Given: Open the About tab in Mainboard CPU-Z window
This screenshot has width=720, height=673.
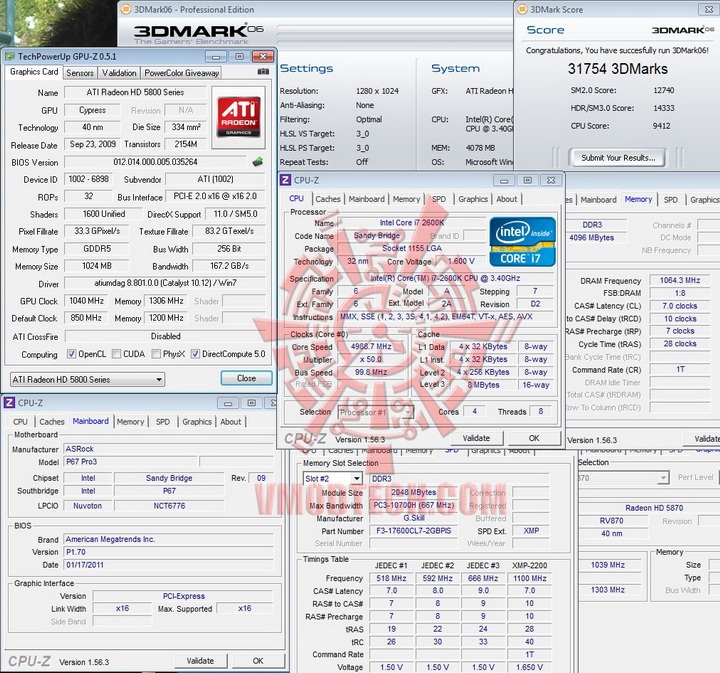Looking at the screenshot, I should [231, 421].
